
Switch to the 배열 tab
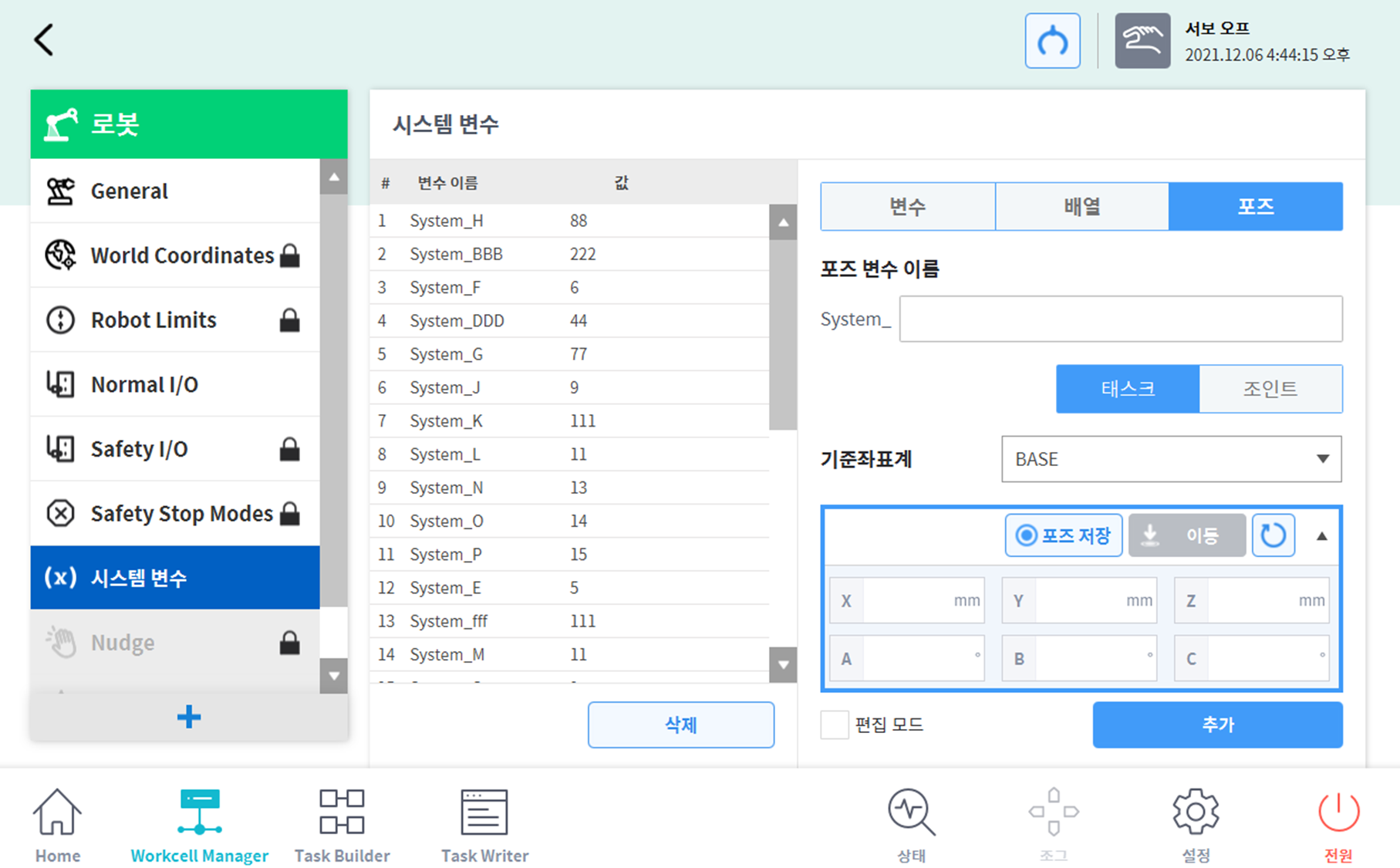click(1082, 206)
